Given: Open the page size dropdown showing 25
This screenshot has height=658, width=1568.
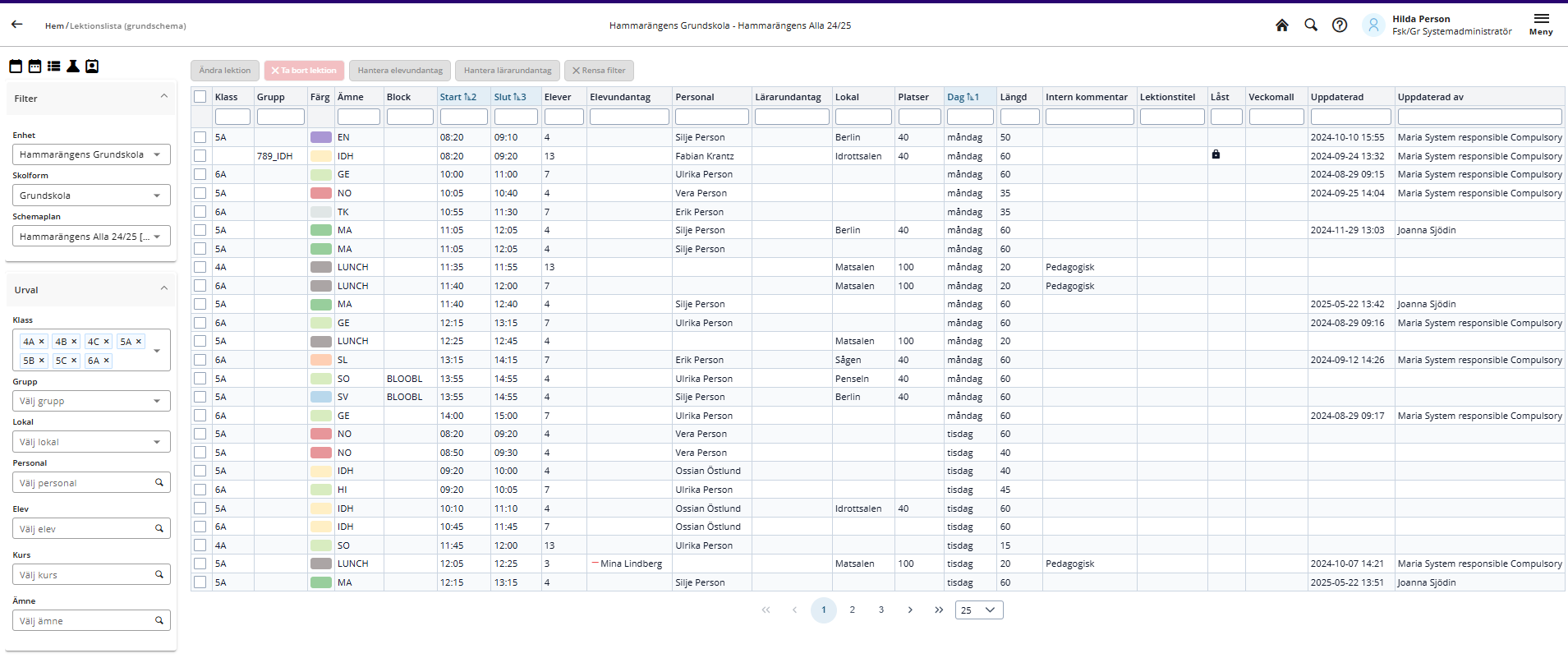Looking at the screenshot, I should [978, 610].
